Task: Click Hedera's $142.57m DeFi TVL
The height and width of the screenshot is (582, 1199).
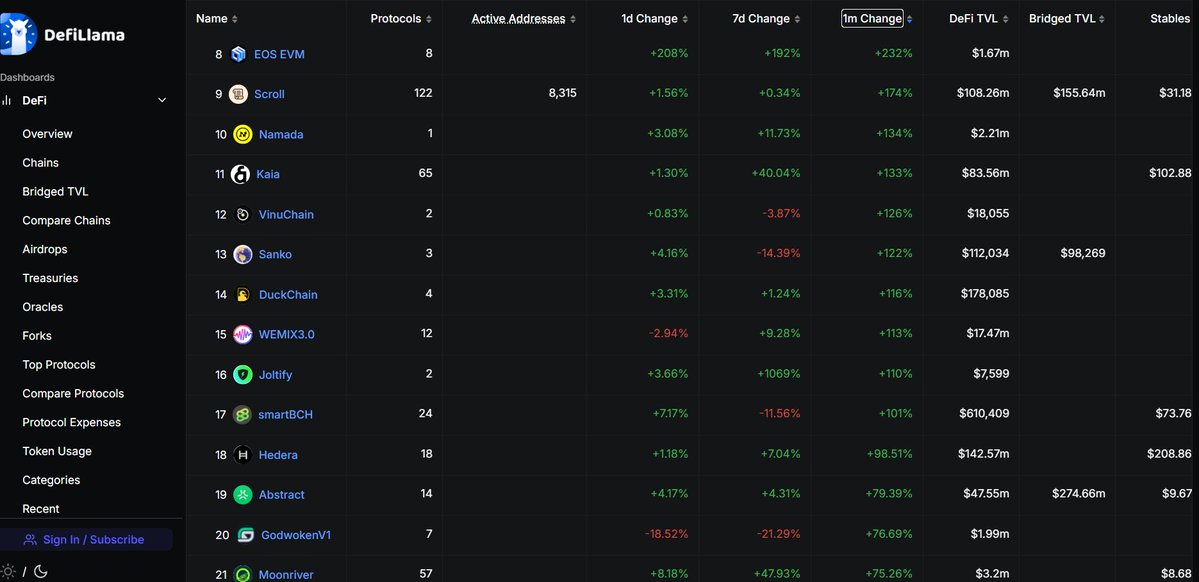Action: (983, 454)
